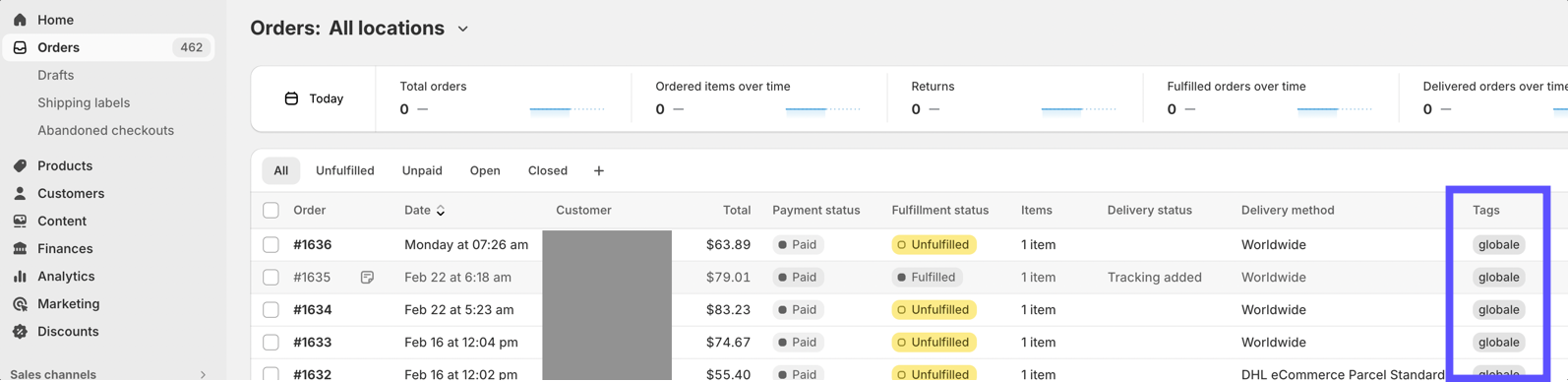Open Ordered items over time card
The height and width of the screenshot is (382, 1568).
tap(758, 98)
